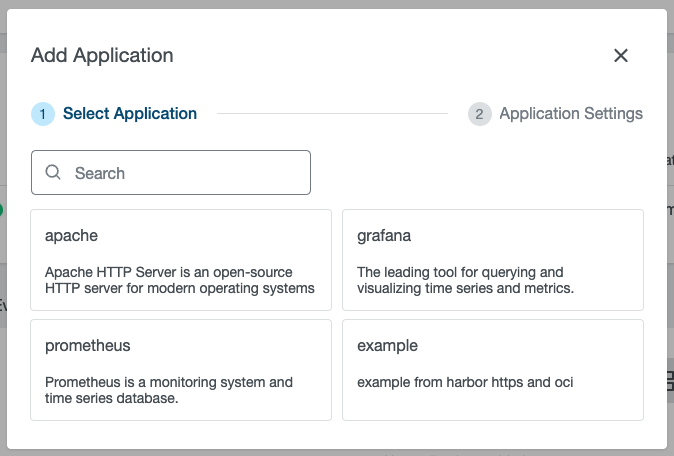
Task: Jump to the Application Settings step label
Action: pos(571,114)
